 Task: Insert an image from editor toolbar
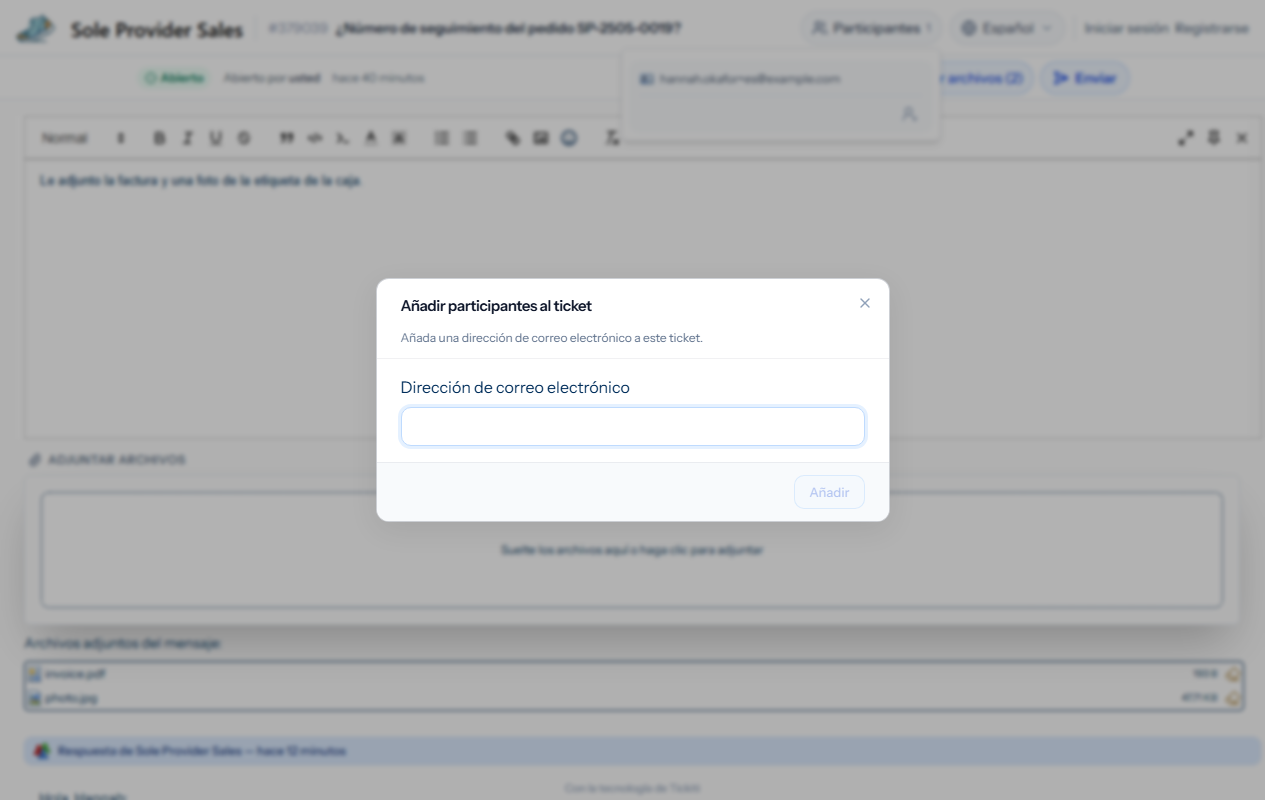541,138
